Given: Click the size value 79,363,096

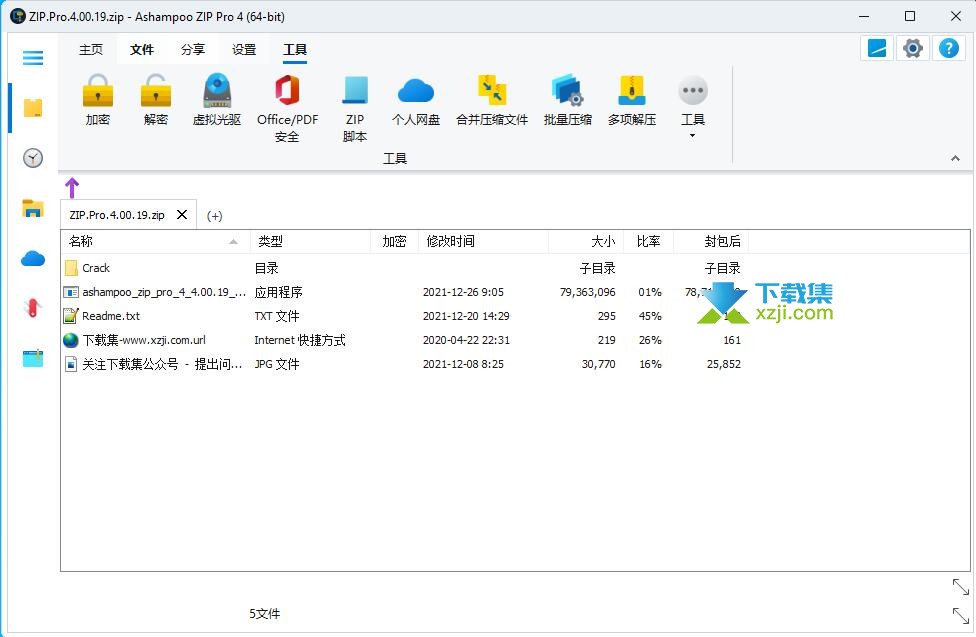Looking at the screenshot, I should click(588, 292).
